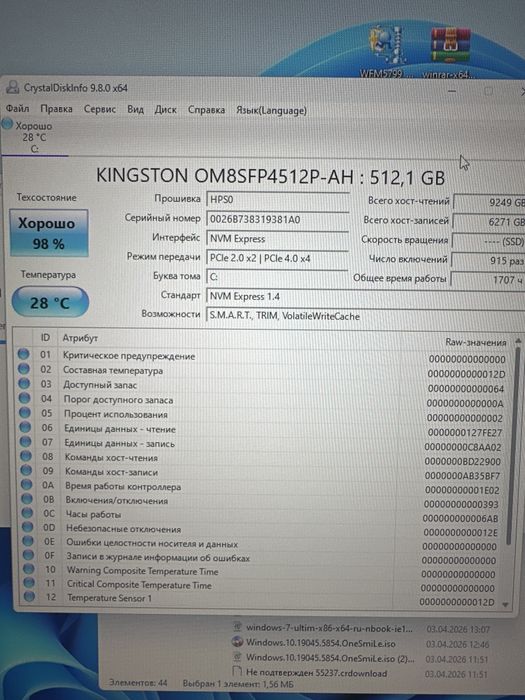Click the Интерфейс field NVM Express
Viewport: 525px width, 700px height.
click(x=277, y=239)
